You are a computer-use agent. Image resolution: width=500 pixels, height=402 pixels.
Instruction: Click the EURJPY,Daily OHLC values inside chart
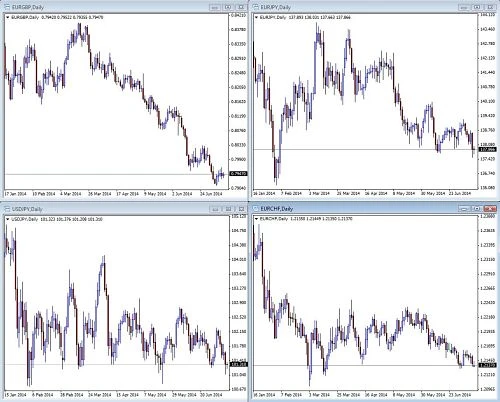tap(320, 17)
